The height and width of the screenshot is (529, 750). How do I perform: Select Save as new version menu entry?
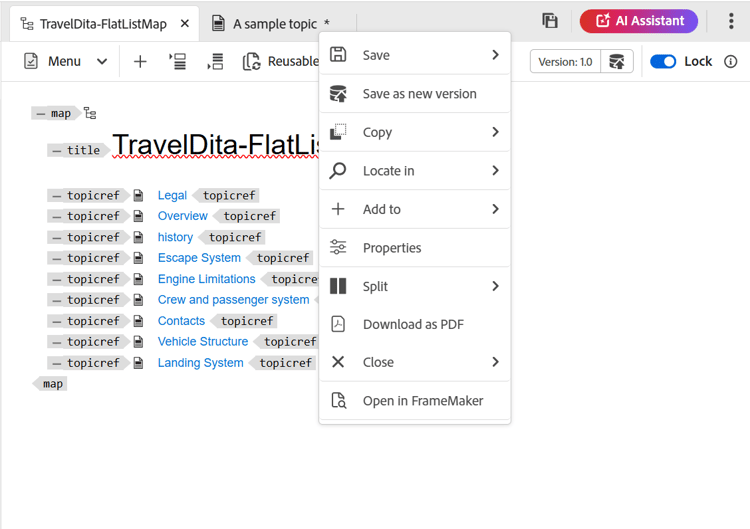pos(414,94)
